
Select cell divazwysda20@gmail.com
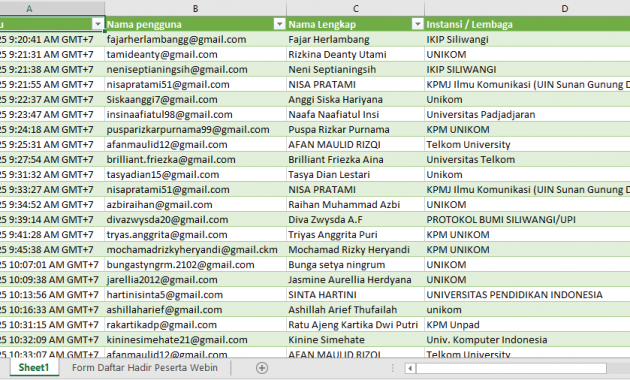tap(196, 219)
